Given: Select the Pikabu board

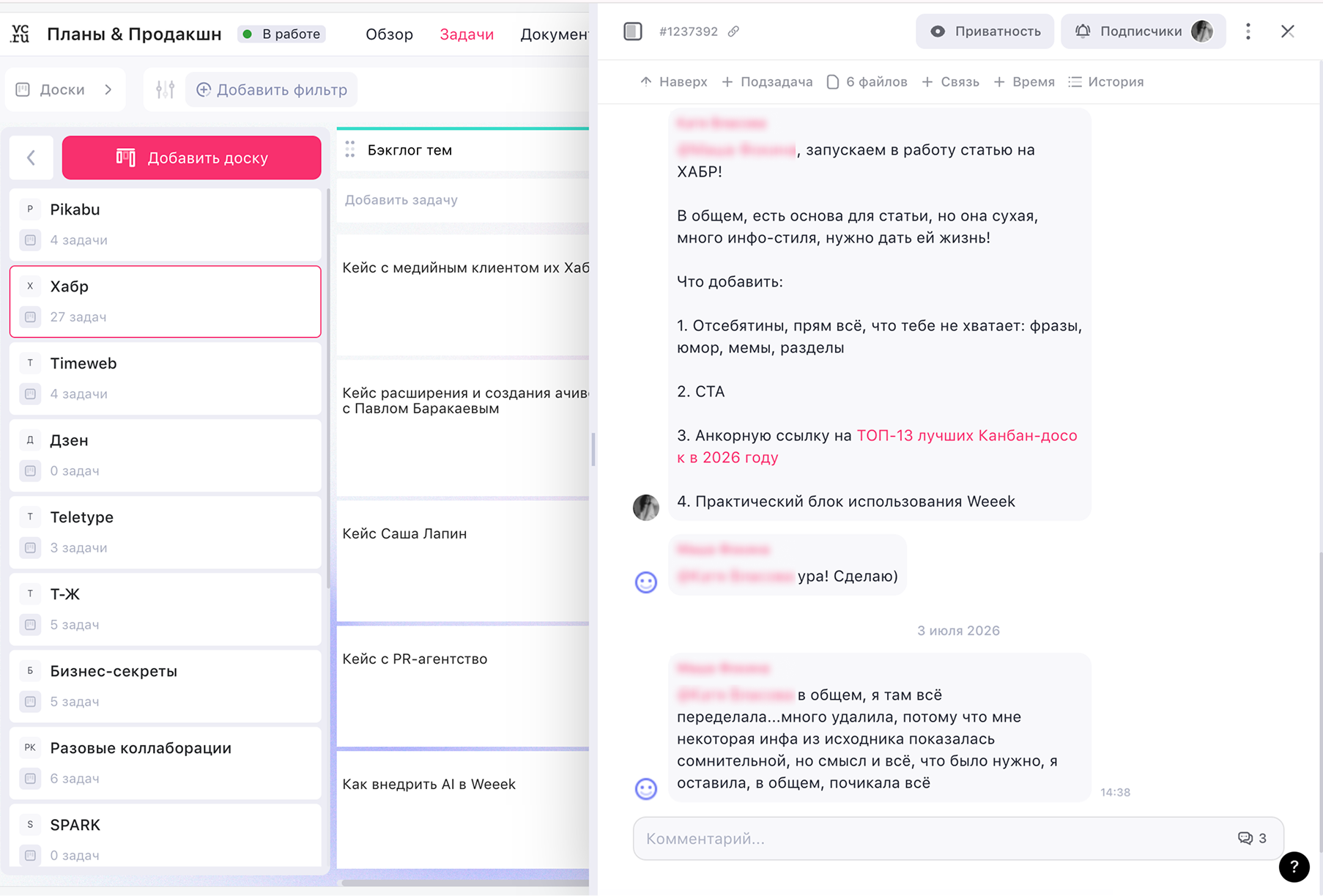Looking at the screenshot, I should pos(166,224).
